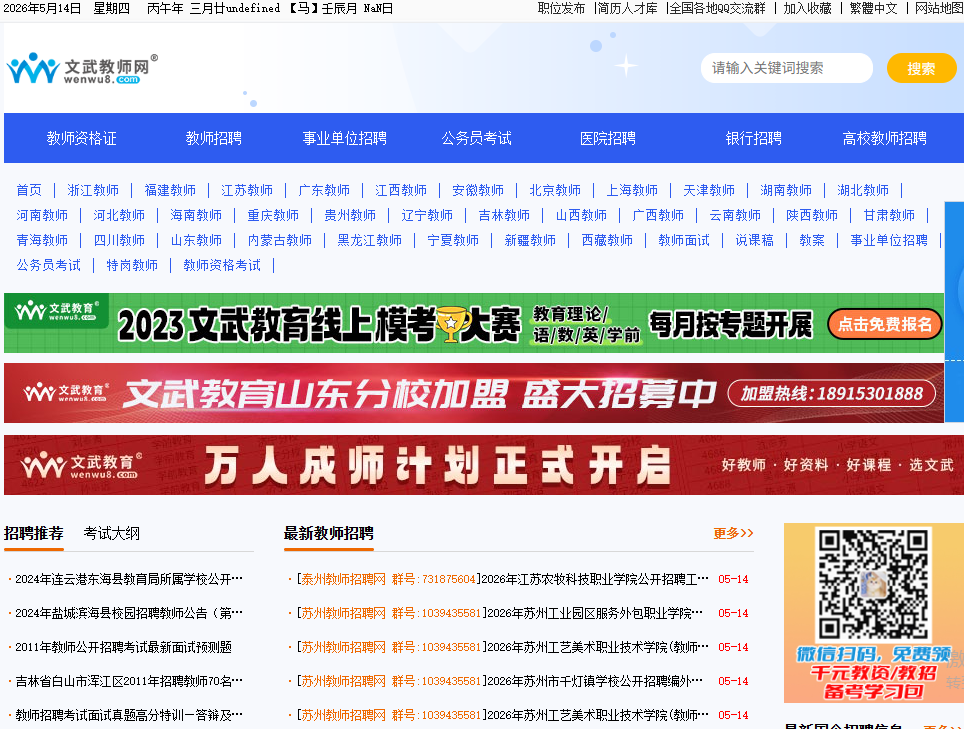Open 公务员考试 in blue nav bar
This screenshot has height=729, width=964.
(476, 138)
